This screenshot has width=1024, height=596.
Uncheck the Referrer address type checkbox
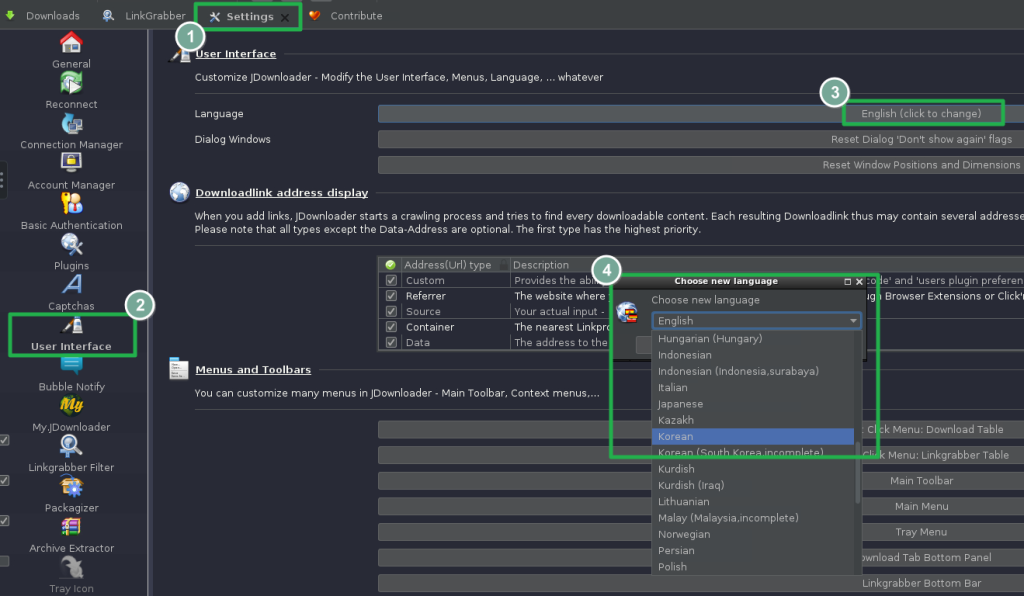pos(391,296)
